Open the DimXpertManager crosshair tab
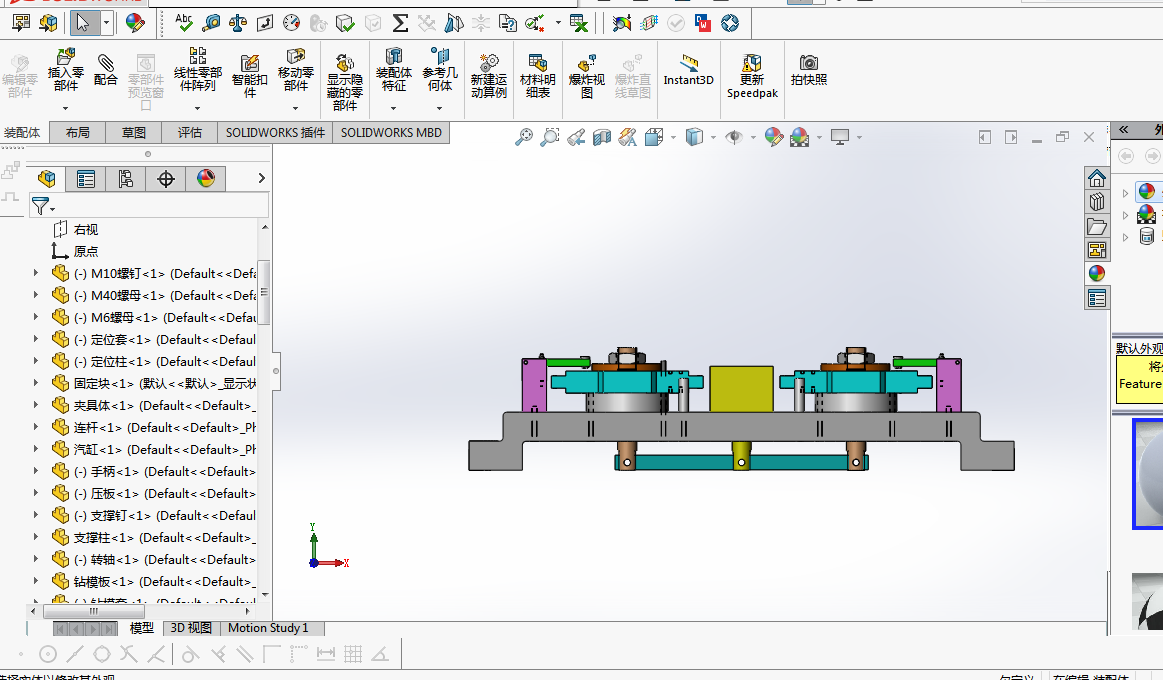 click(x=165, y=179)
